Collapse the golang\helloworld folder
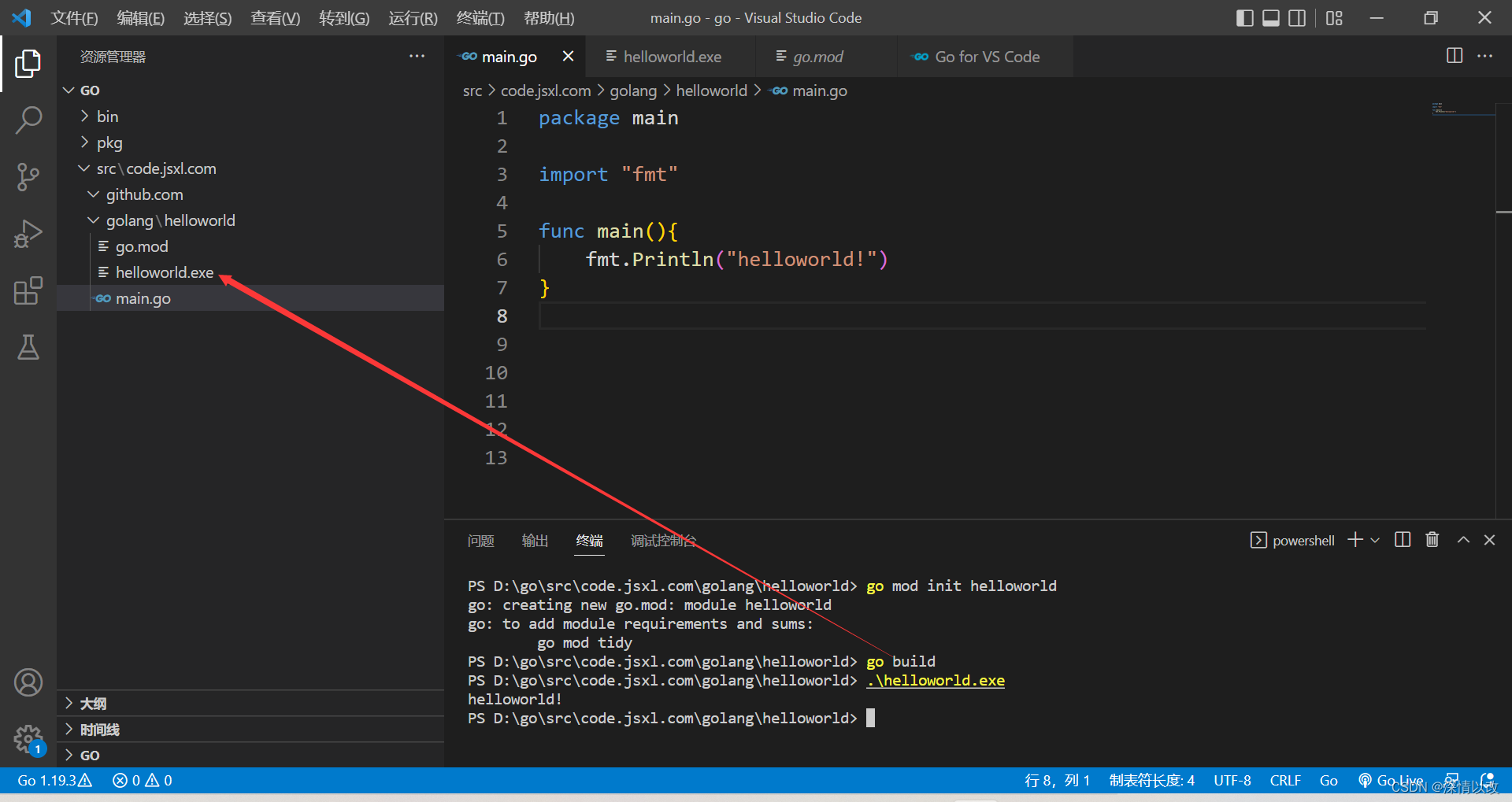This screenshot has width=1512, height=802. [250, 220]
